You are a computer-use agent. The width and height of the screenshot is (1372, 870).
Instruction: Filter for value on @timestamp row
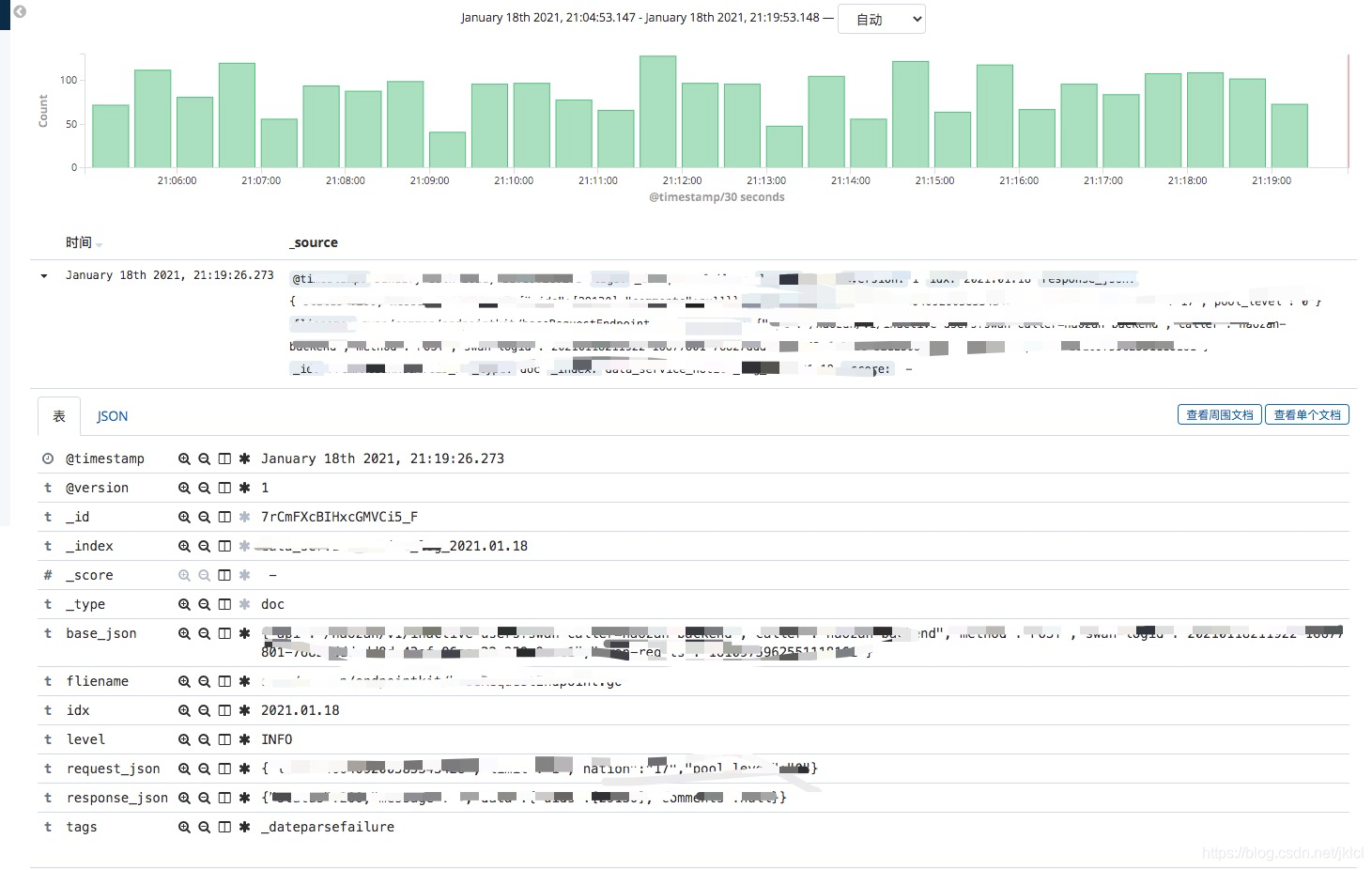pyautogui.click(x=184, y=459)
